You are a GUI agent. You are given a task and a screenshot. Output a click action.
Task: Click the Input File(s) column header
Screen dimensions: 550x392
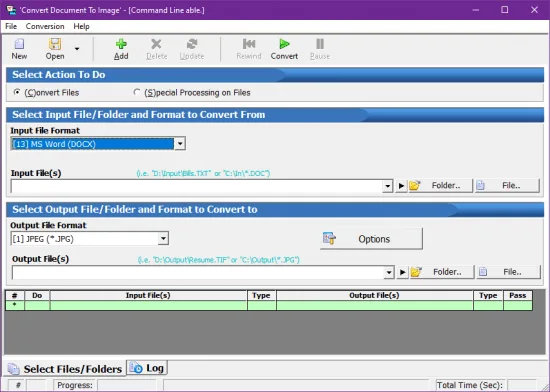[x=148, y=295]
